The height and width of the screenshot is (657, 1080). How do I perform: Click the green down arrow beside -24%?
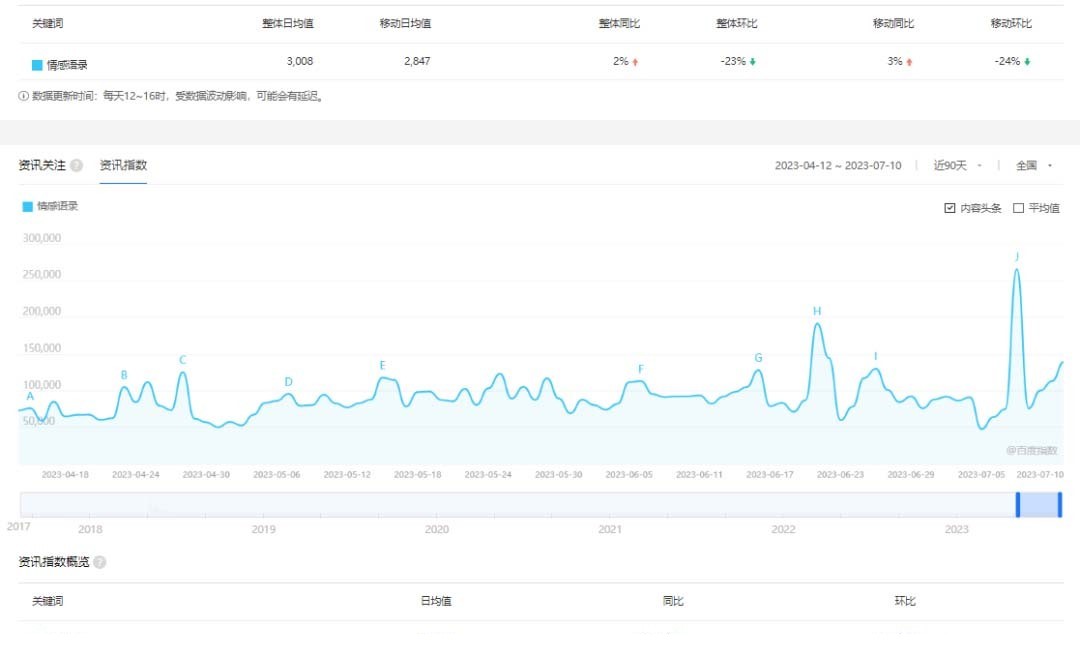[1027, 62]
